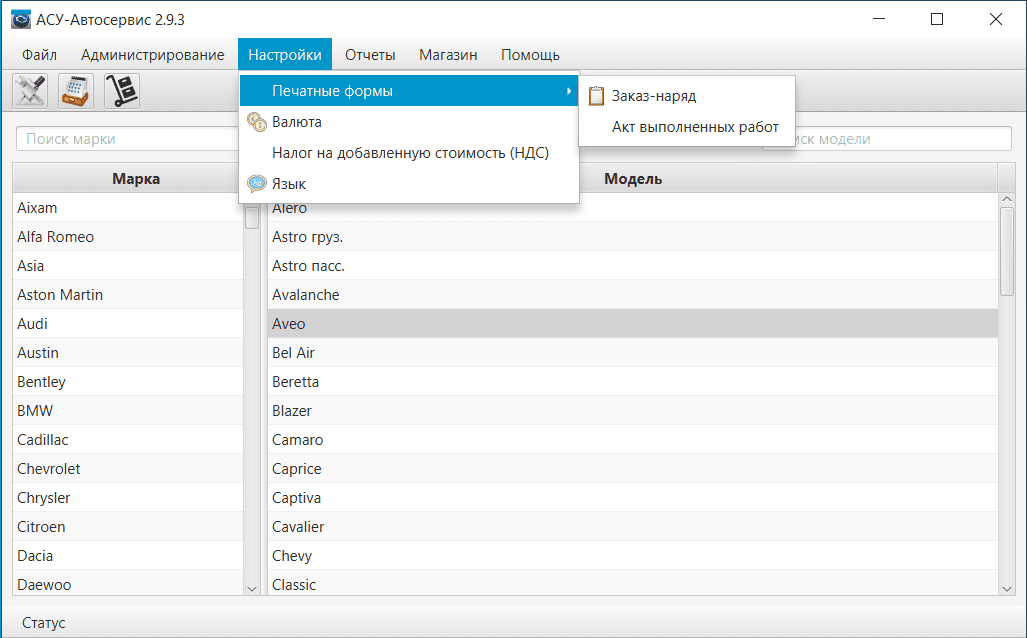Click the Модель column header

633,179
